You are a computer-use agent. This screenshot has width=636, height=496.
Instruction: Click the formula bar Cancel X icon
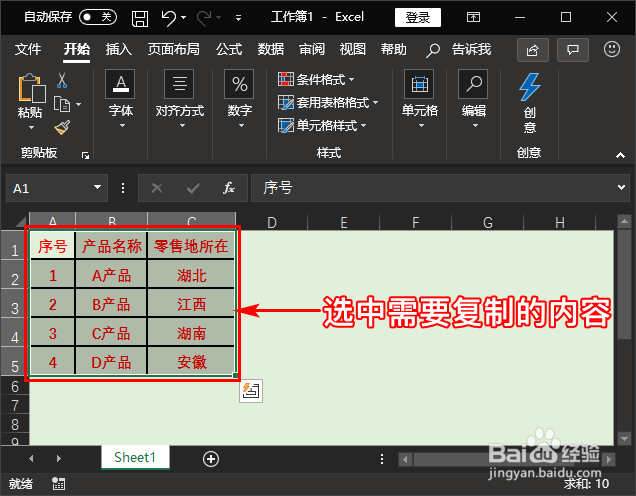[157, 188]
